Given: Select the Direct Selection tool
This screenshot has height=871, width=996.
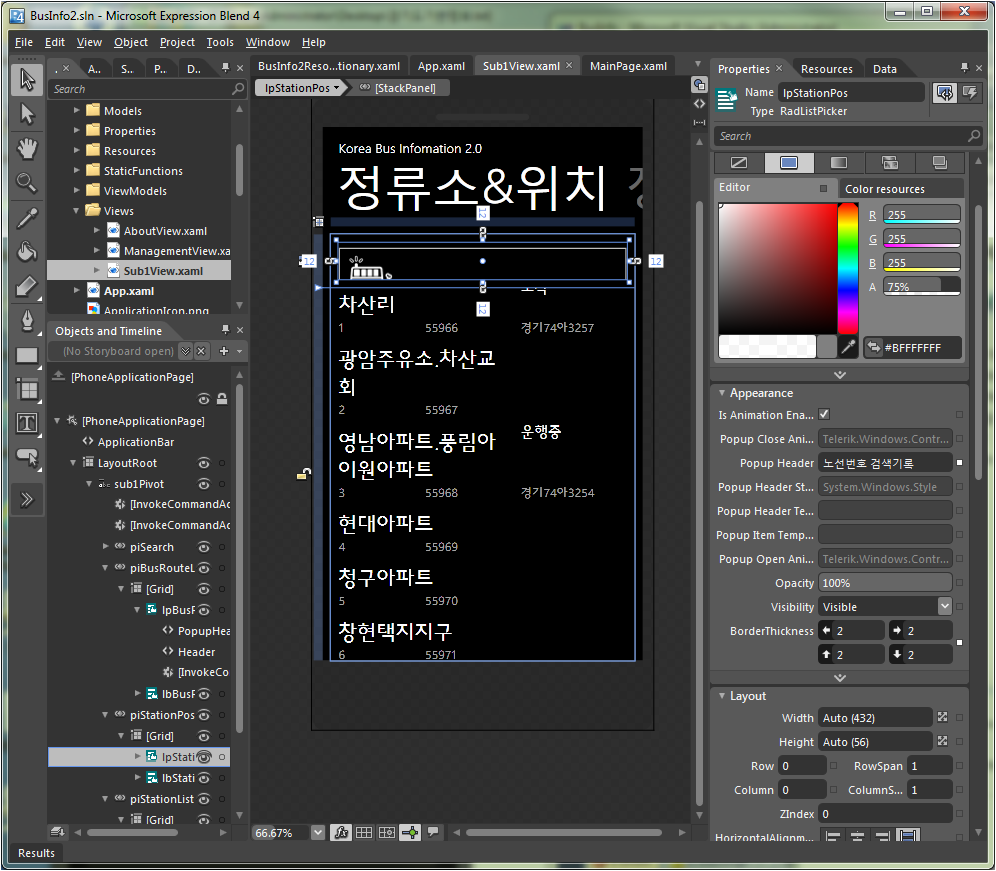Looking at the screenshot, I should [27, 114].
